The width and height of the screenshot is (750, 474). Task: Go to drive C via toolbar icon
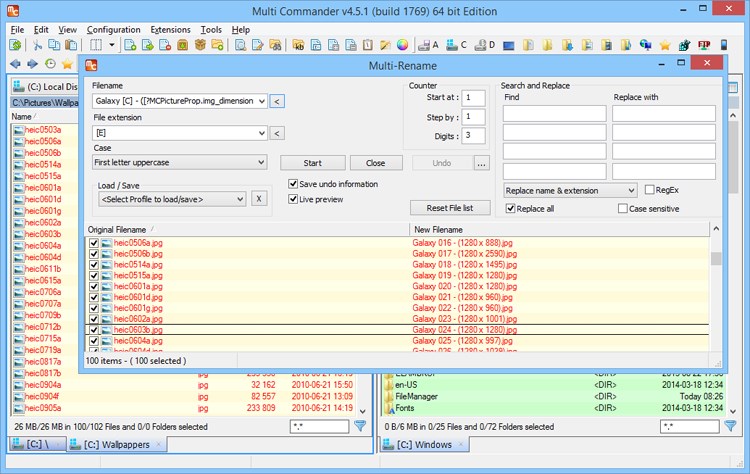click(456, 45)
